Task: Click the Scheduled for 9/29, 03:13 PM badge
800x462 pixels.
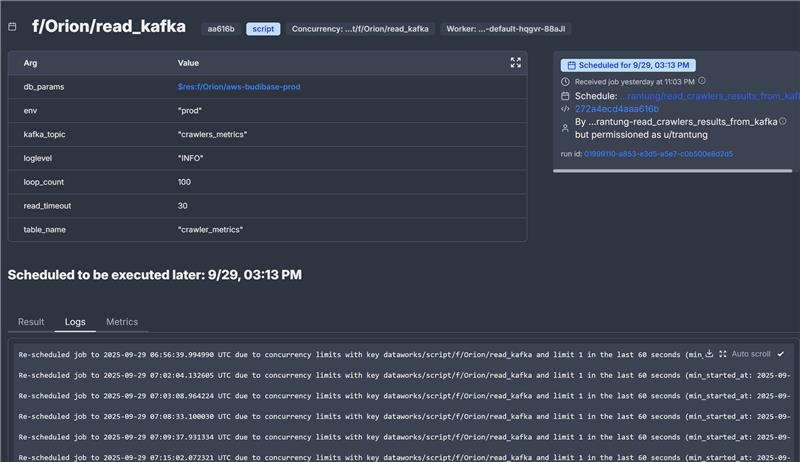Action: click(x=628, y=65)
